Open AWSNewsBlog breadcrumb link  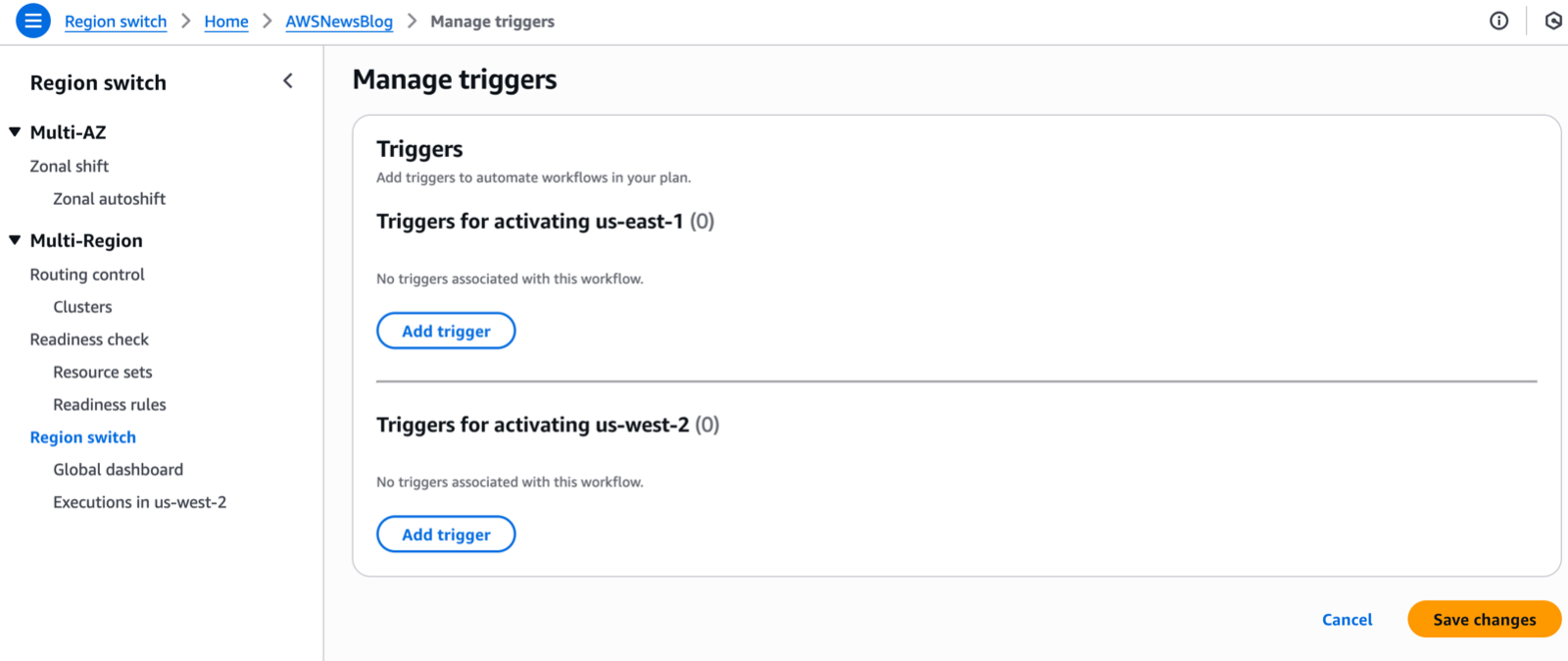point(339,22)
